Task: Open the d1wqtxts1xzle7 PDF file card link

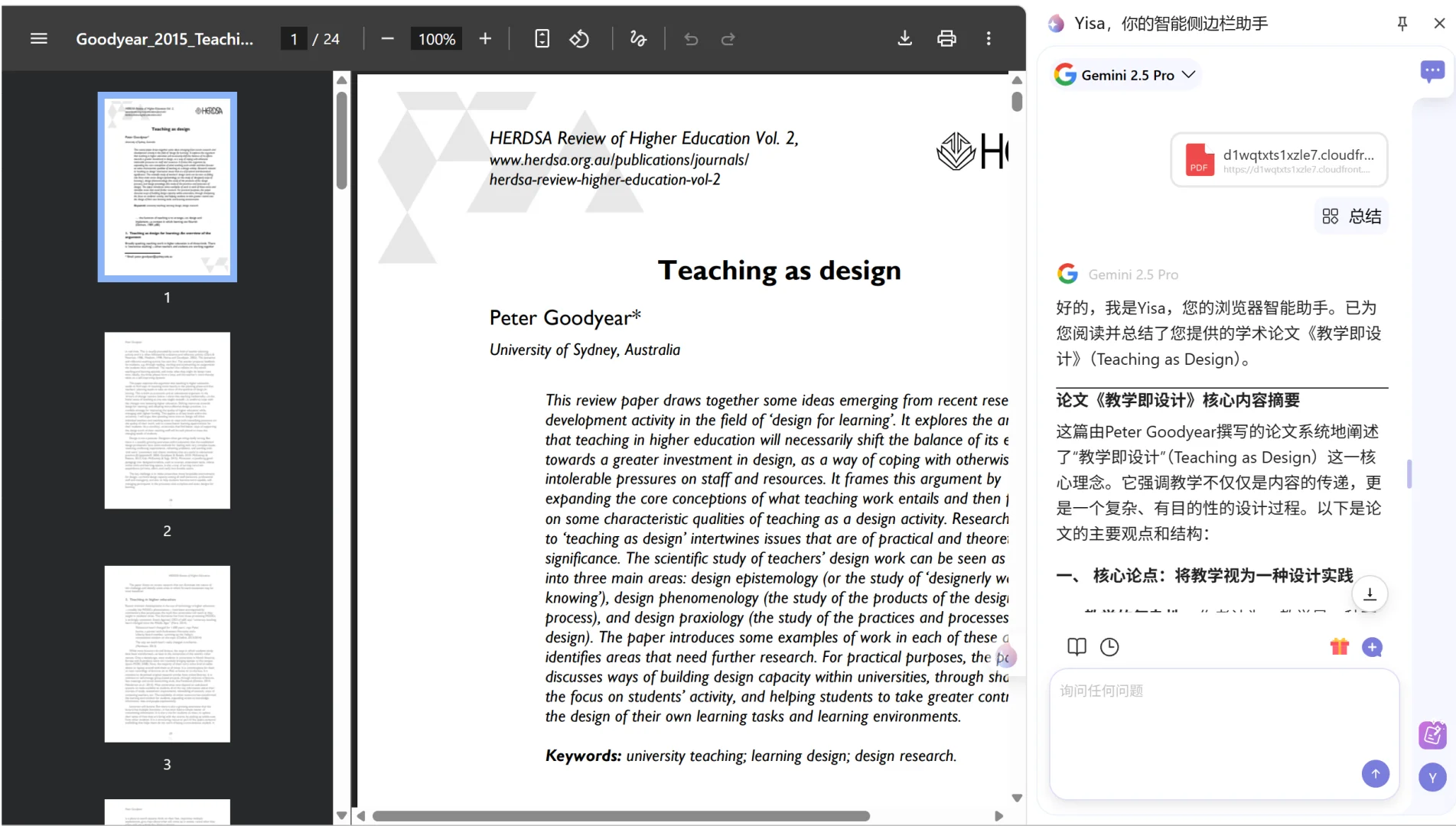Action: click(1278, 160)
